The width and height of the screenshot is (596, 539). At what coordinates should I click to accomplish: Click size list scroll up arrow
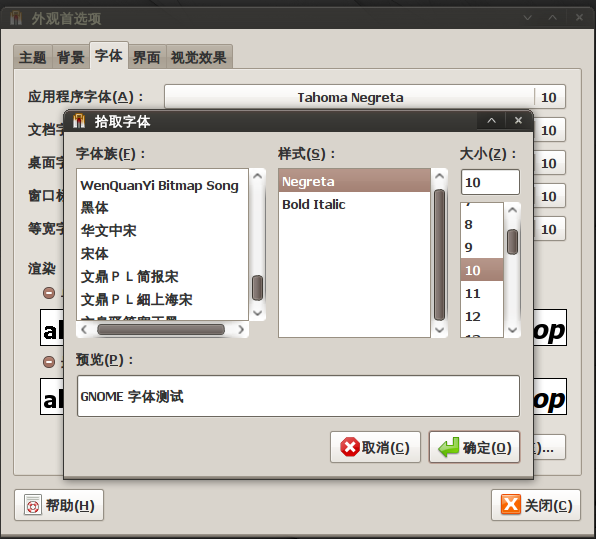pos(512,209)
